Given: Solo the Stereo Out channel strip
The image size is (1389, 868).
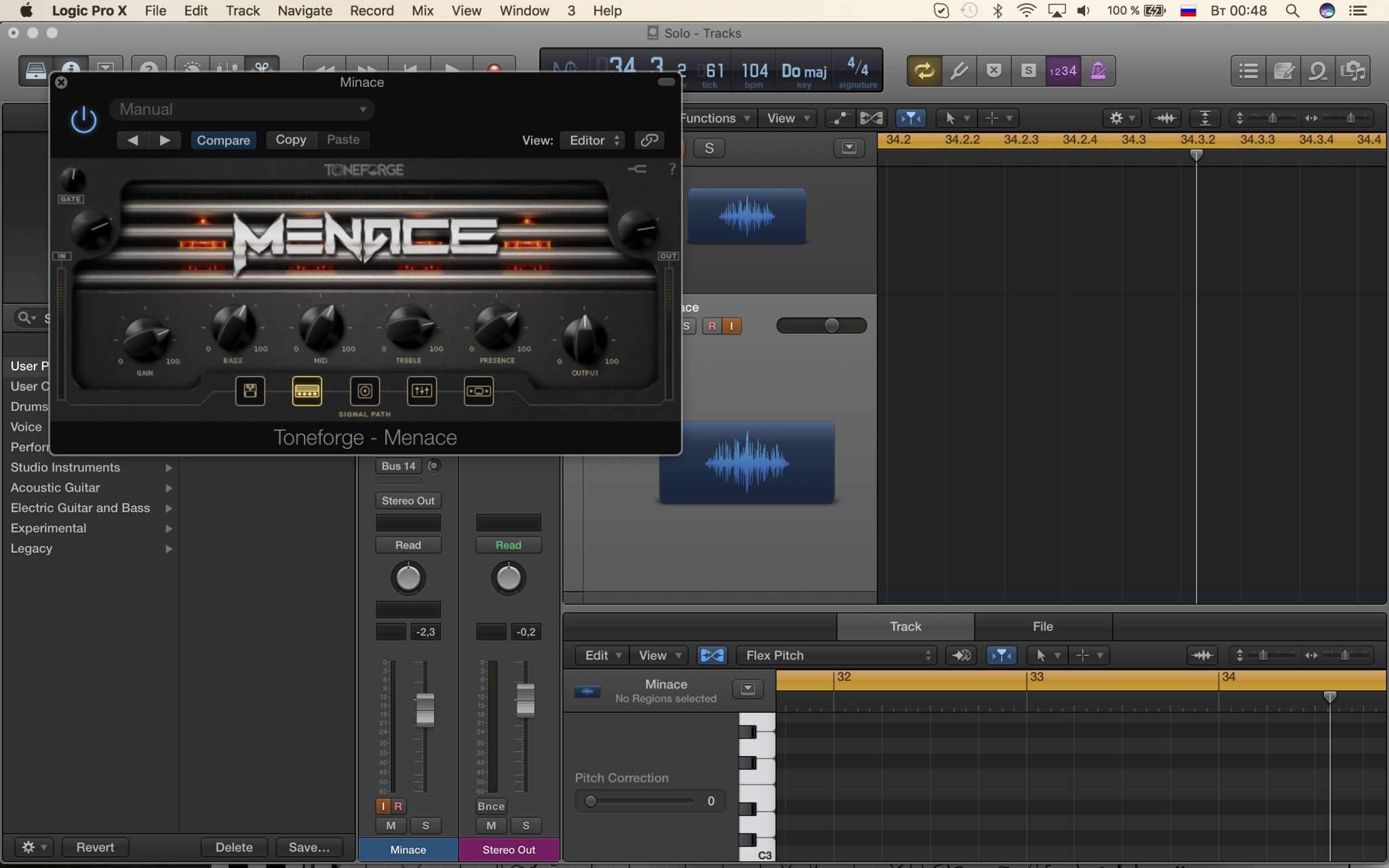Looking at the screenshot, I should coord(526,825).
